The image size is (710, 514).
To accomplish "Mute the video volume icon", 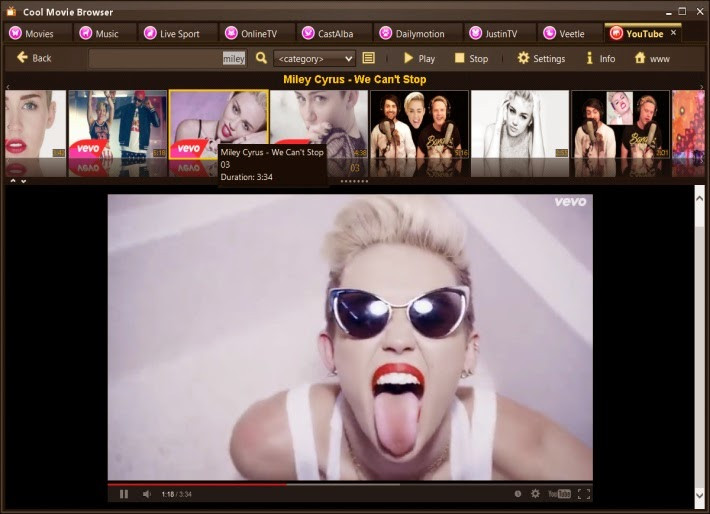I will [x=147, y=494].
